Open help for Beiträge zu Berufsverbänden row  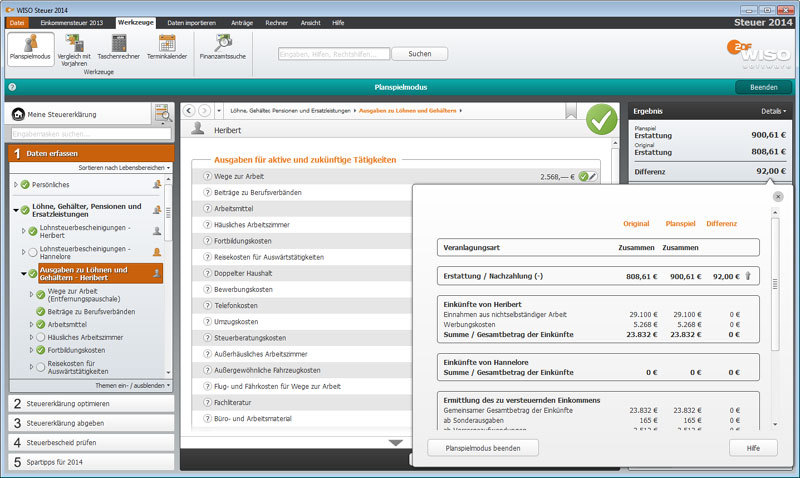[207, 192]
